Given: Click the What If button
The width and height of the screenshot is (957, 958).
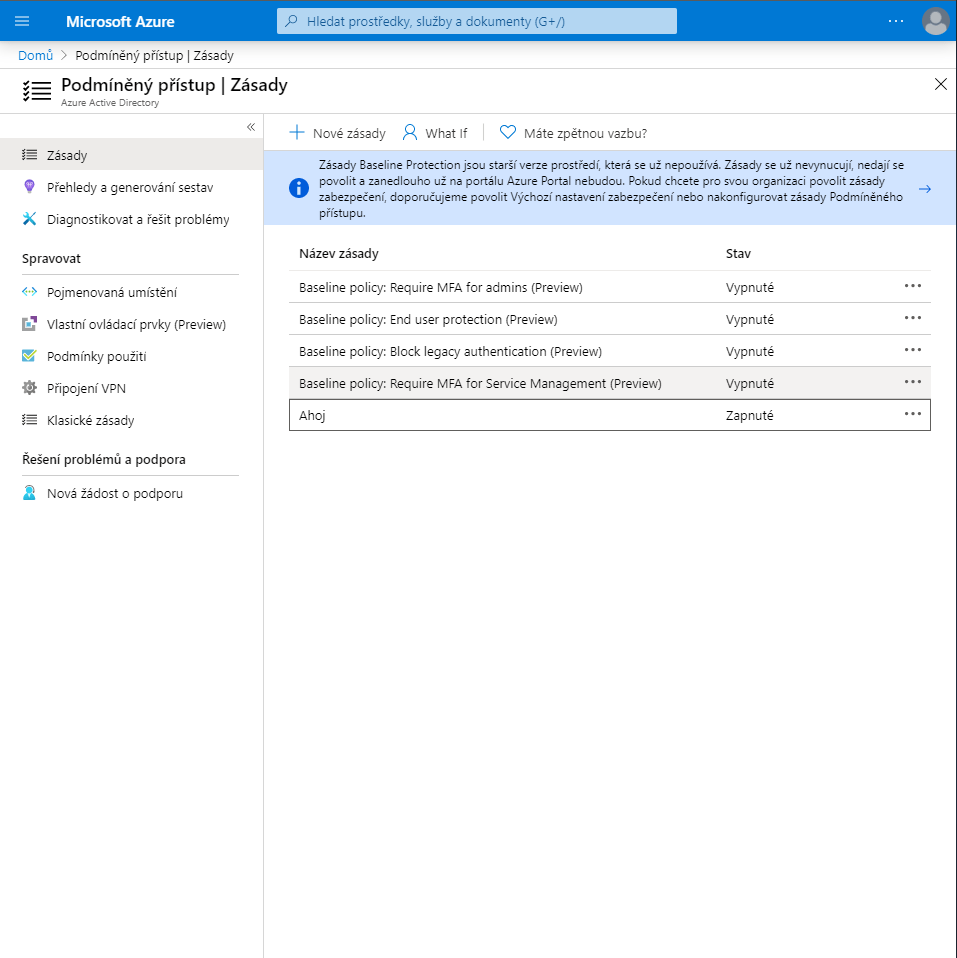Looking at the screenshot, I should click(435, 133).
